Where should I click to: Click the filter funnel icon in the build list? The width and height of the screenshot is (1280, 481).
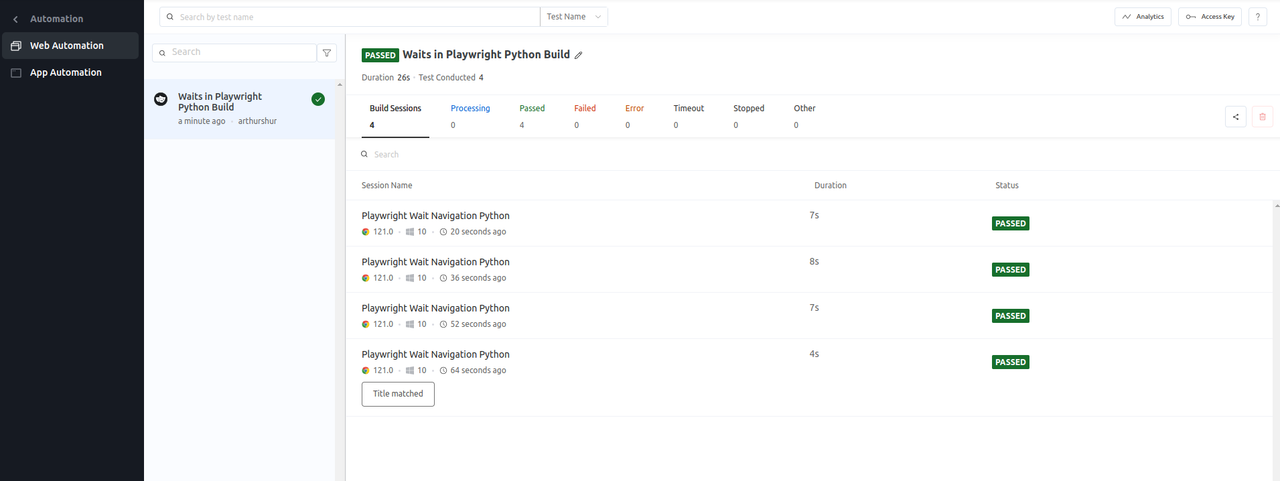[327, 52]
